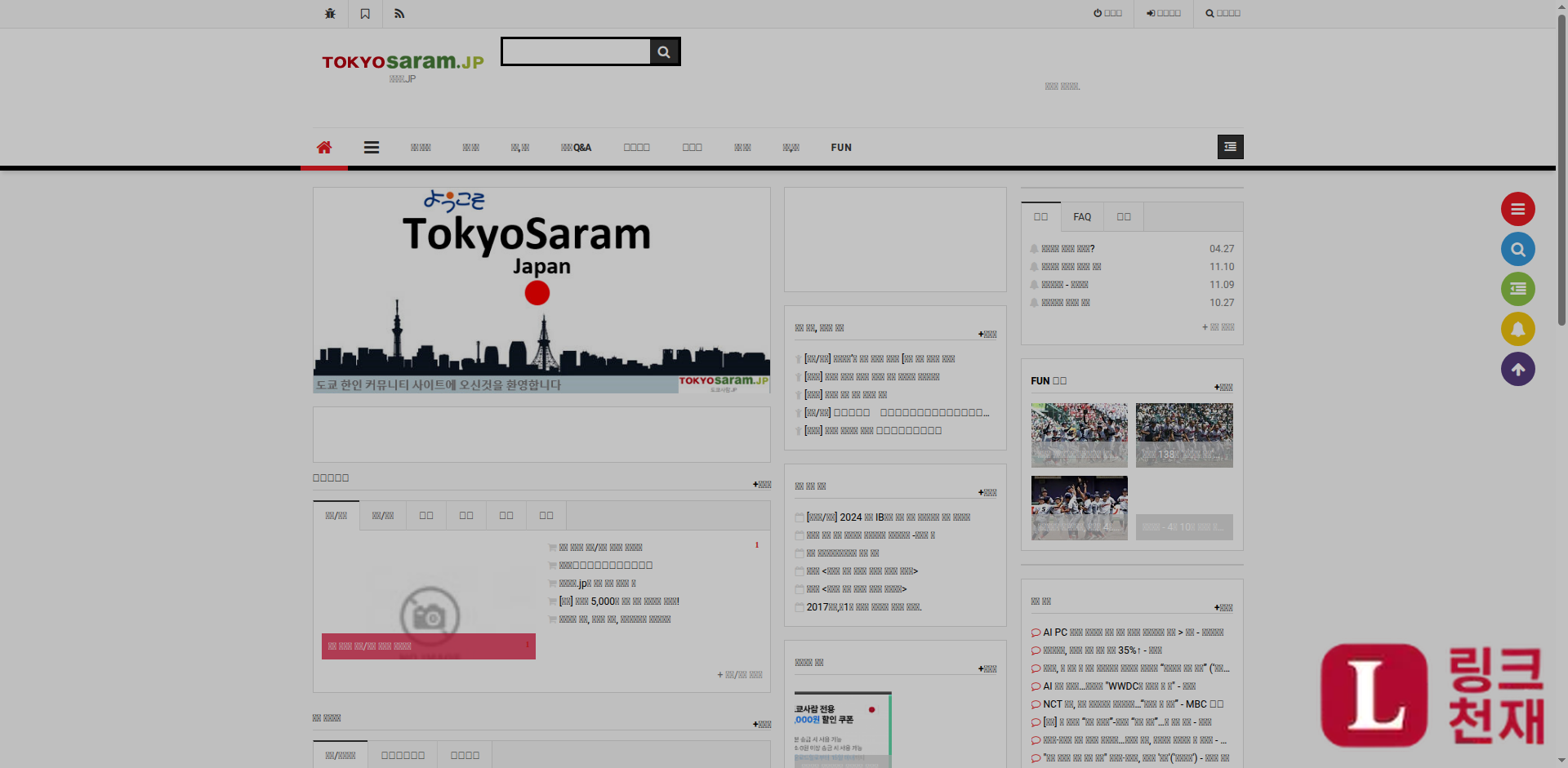Open the news item starting with NCT
The image size is (1568, 768).
point(1133,704)
